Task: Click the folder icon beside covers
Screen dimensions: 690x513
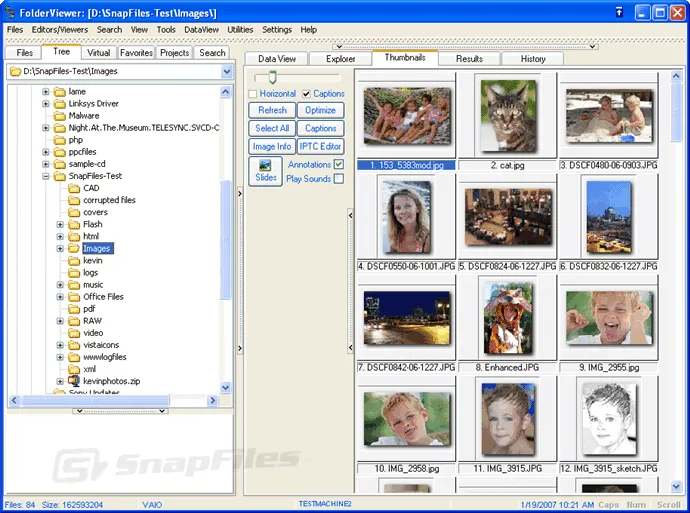Action: point(74,213)
